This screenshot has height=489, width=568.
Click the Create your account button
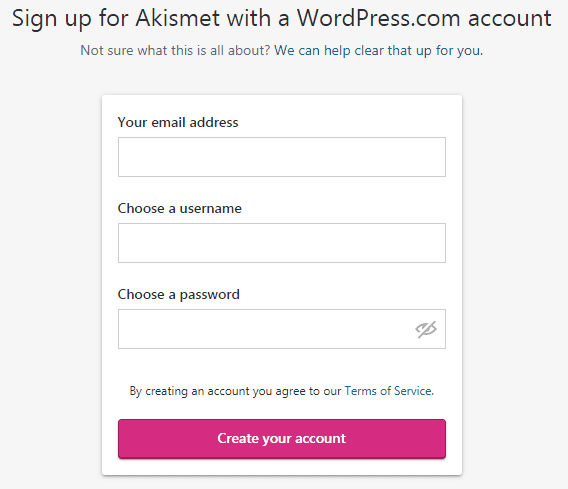point(282,439)
